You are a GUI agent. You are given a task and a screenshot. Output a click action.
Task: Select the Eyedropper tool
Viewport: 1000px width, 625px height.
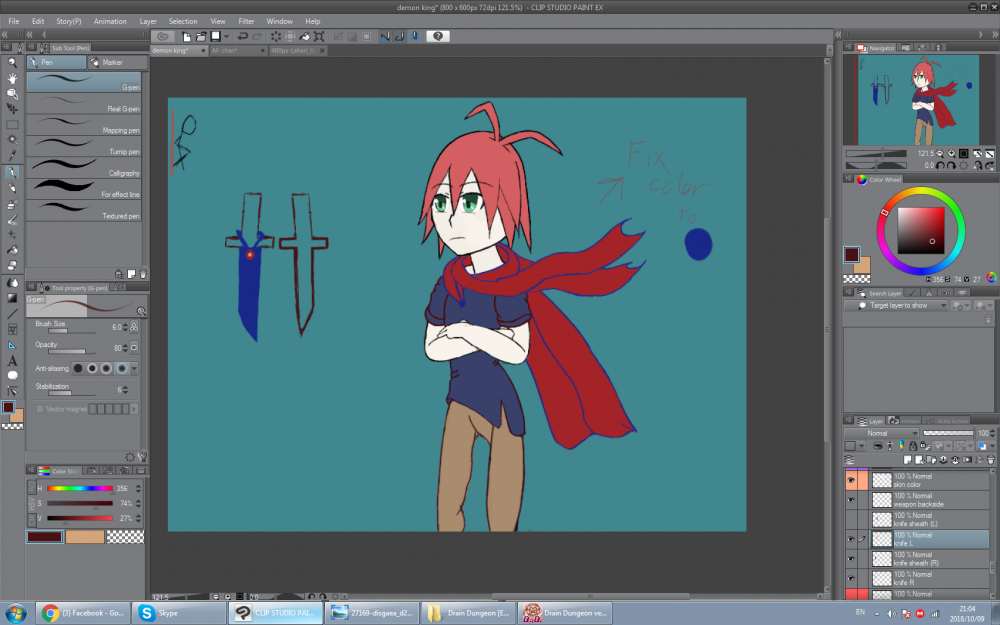pos(12,156)
